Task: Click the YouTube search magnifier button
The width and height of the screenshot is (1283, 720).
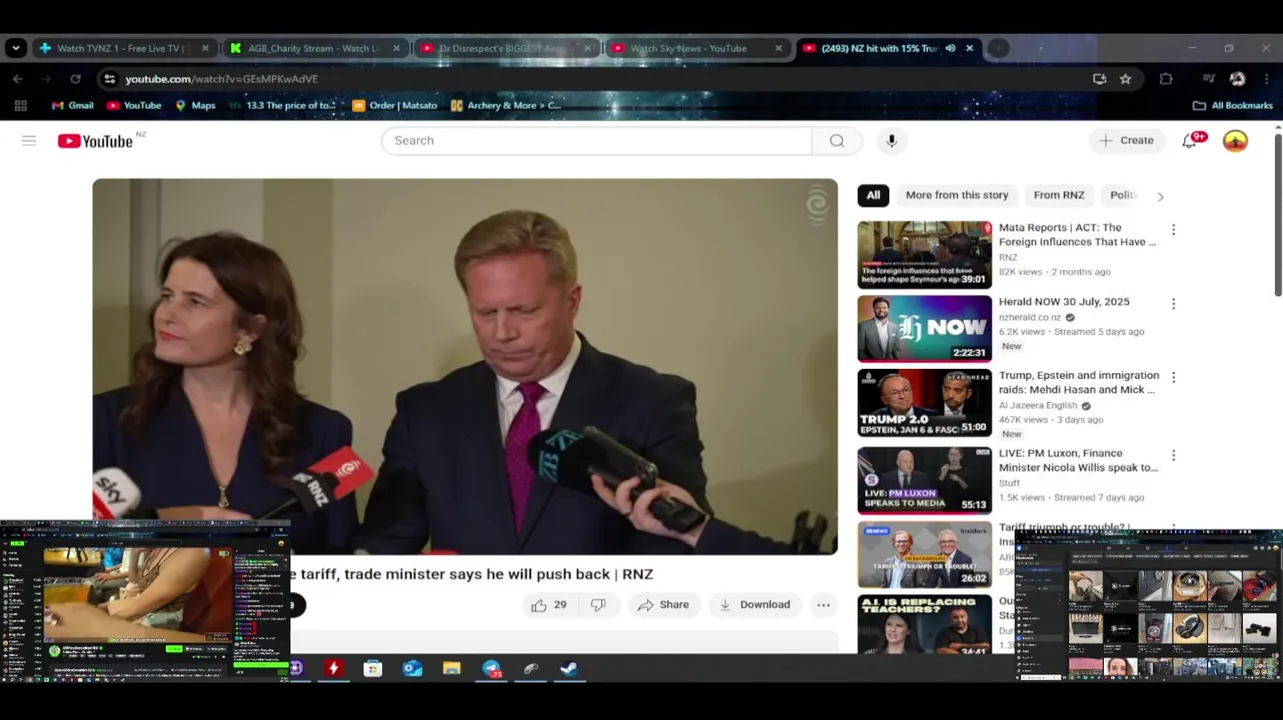Action: click(x=837, y=141)
